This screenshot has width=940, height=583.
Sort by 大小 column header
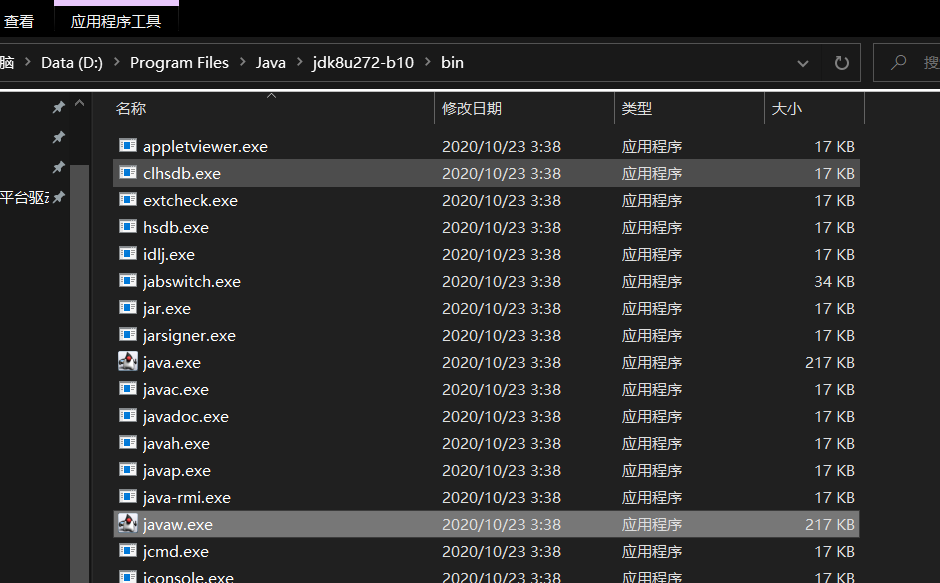[787, 109]
